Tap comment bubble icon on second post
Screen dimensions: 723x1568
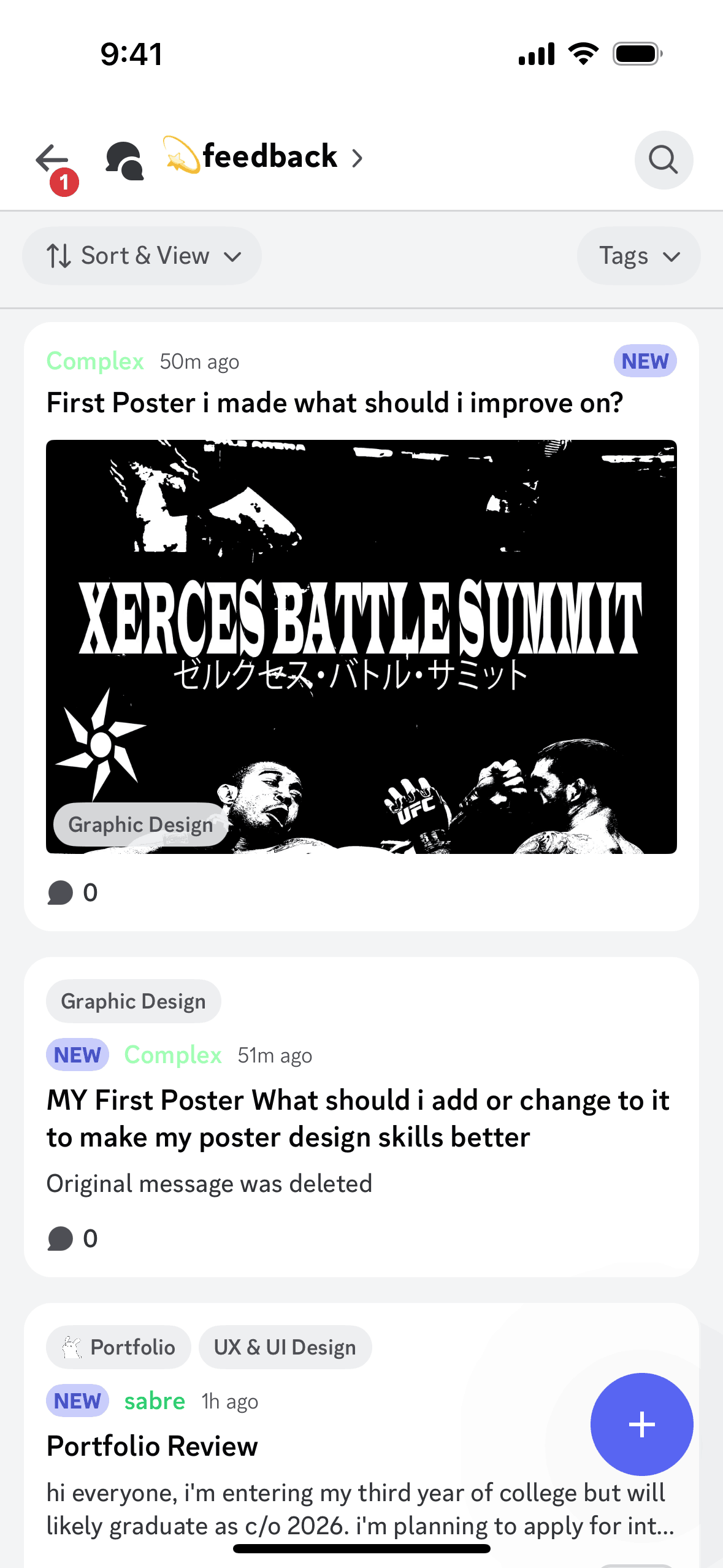pos(60,1239)
